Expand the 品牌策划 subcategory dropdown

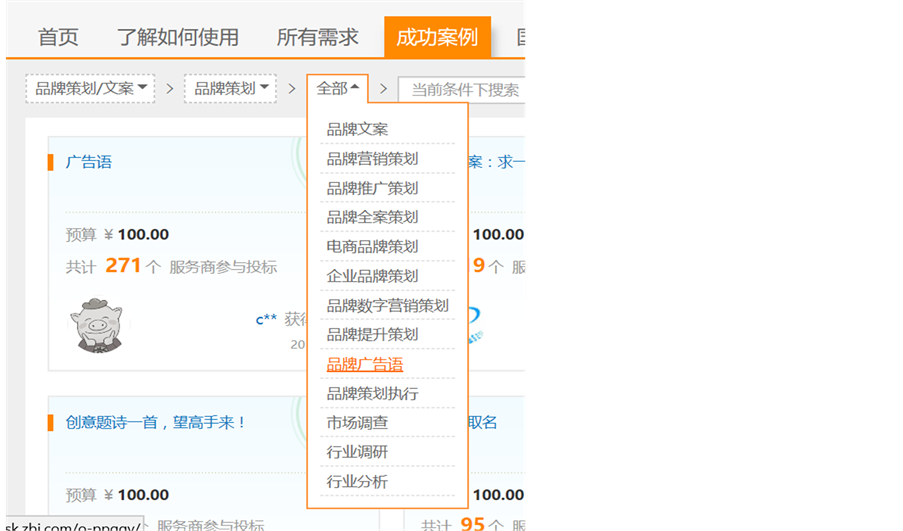tap(231, 89)
